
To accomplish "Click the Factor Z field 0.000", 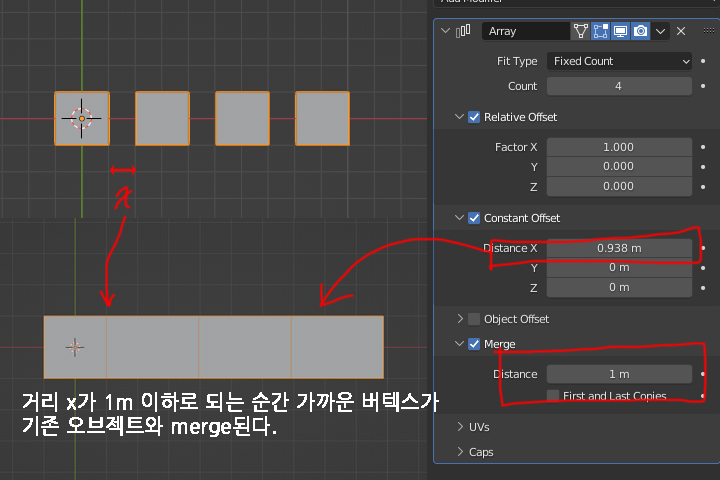I will (x=619, y=186).
